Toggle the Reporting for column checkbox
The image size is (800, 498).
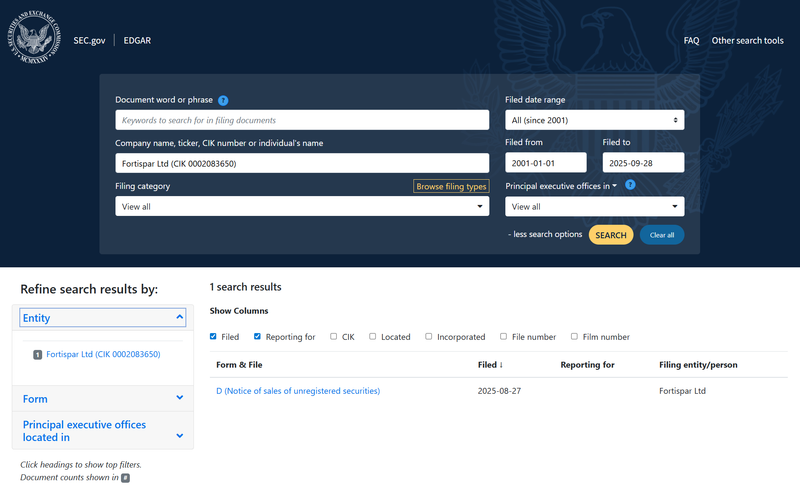(x=257, y=336)
